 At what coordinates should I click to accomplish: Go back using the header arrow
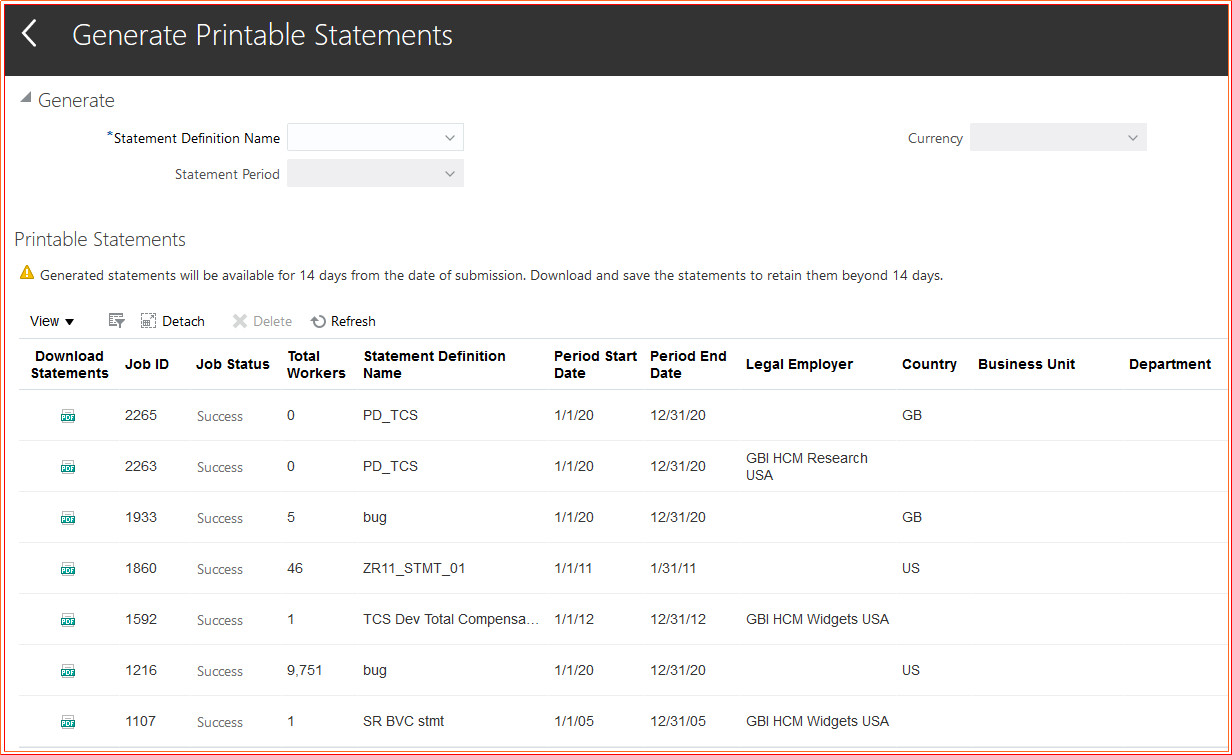pos(30,35)
